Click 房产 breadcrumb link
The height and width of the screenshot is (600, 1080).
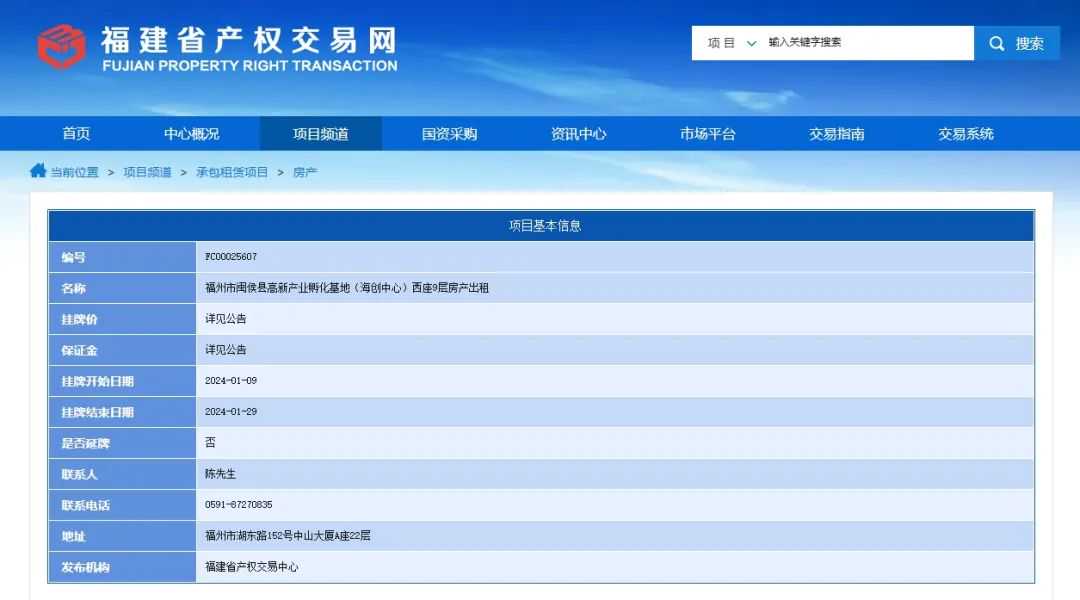point(305,172)
